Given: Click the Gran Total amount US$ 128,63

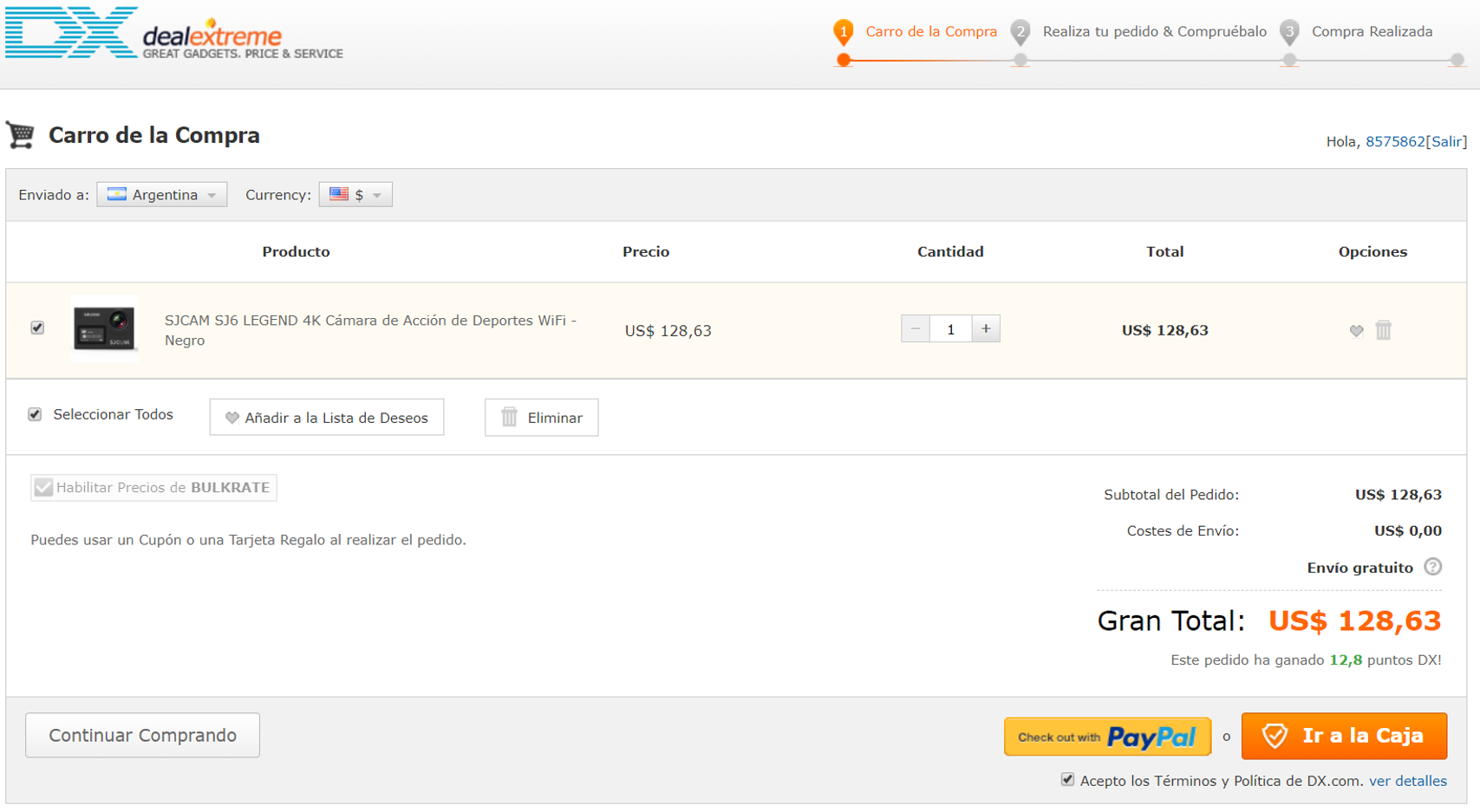Looking at the screenshot, I should point(1354,620).
